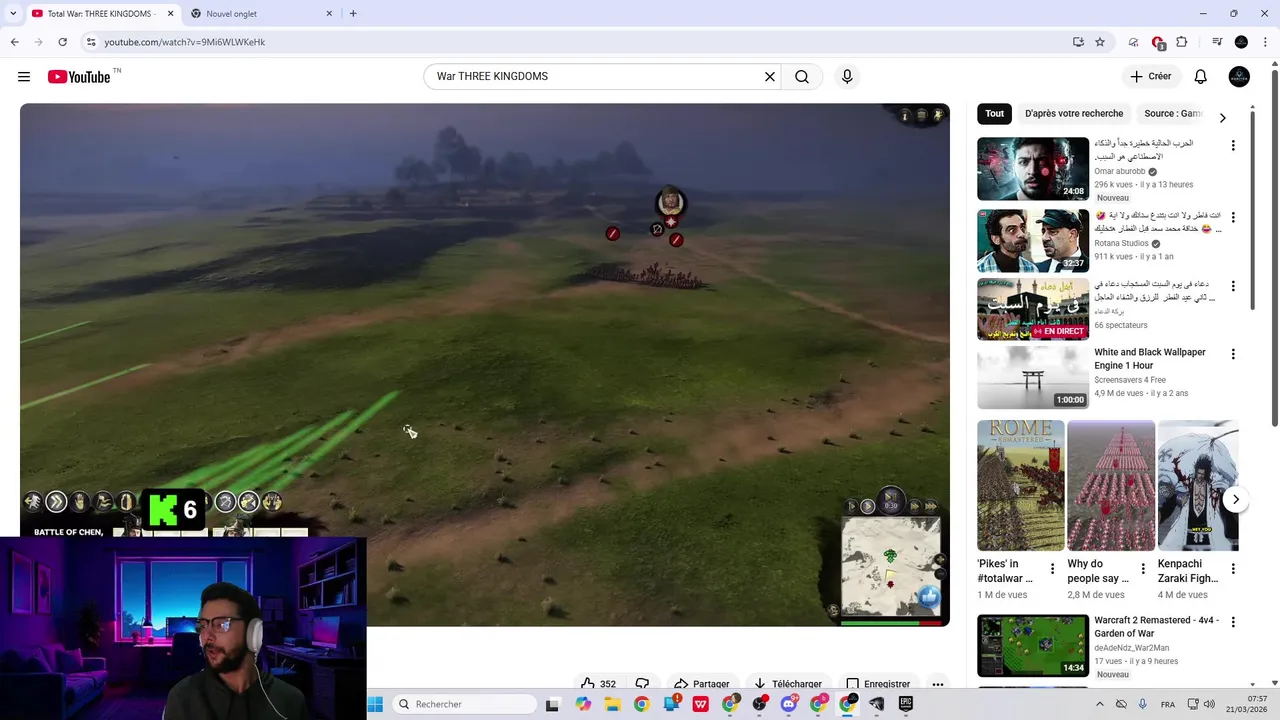This screenshot has height=720, width=1280.
Task: Show hidden system tray icons
Action: coord(1099,704)
